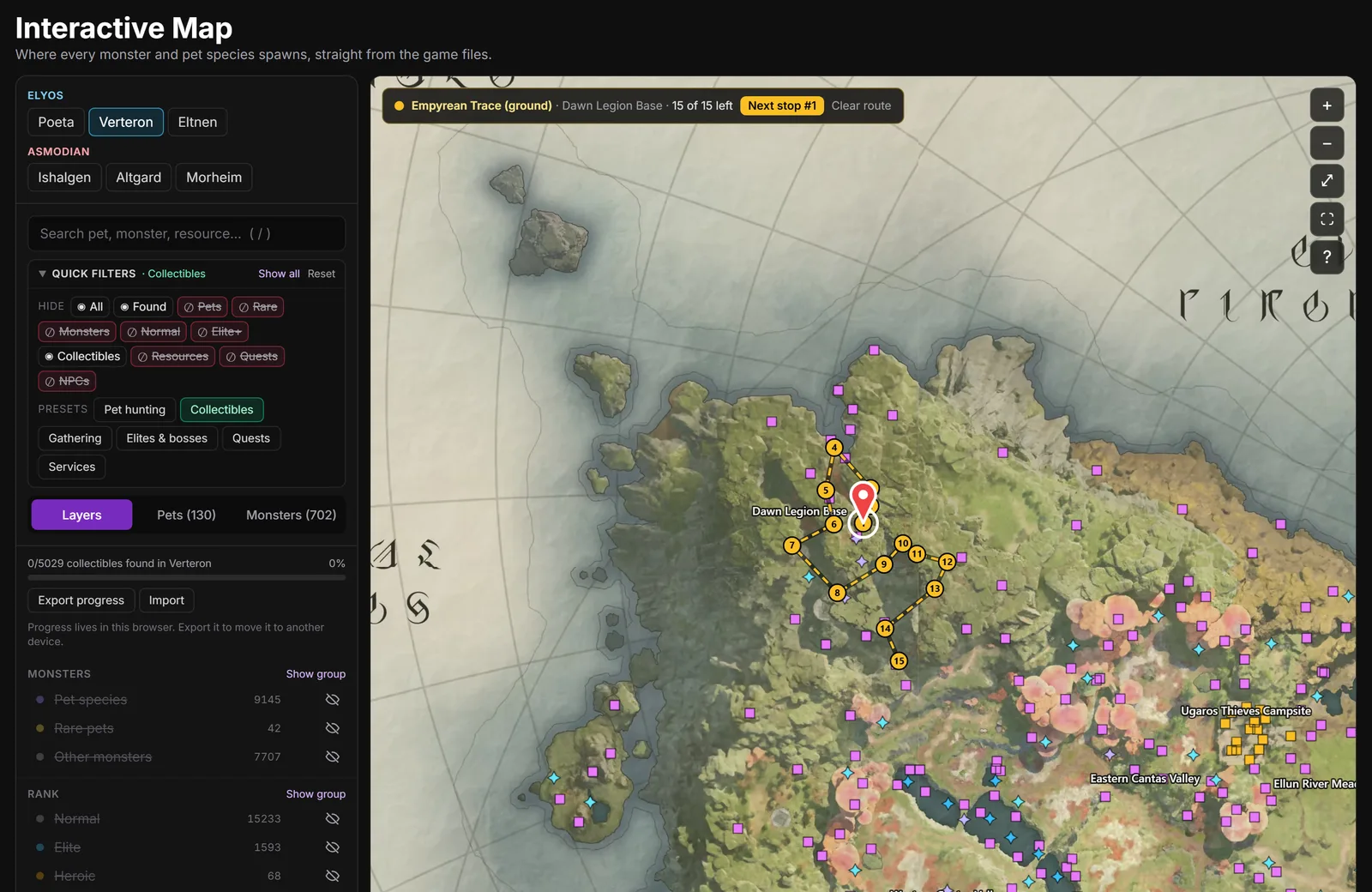Viewport: 1372px width, 892px height.
Task: Select route stop marker 8
Action: (x=837, y=592)
